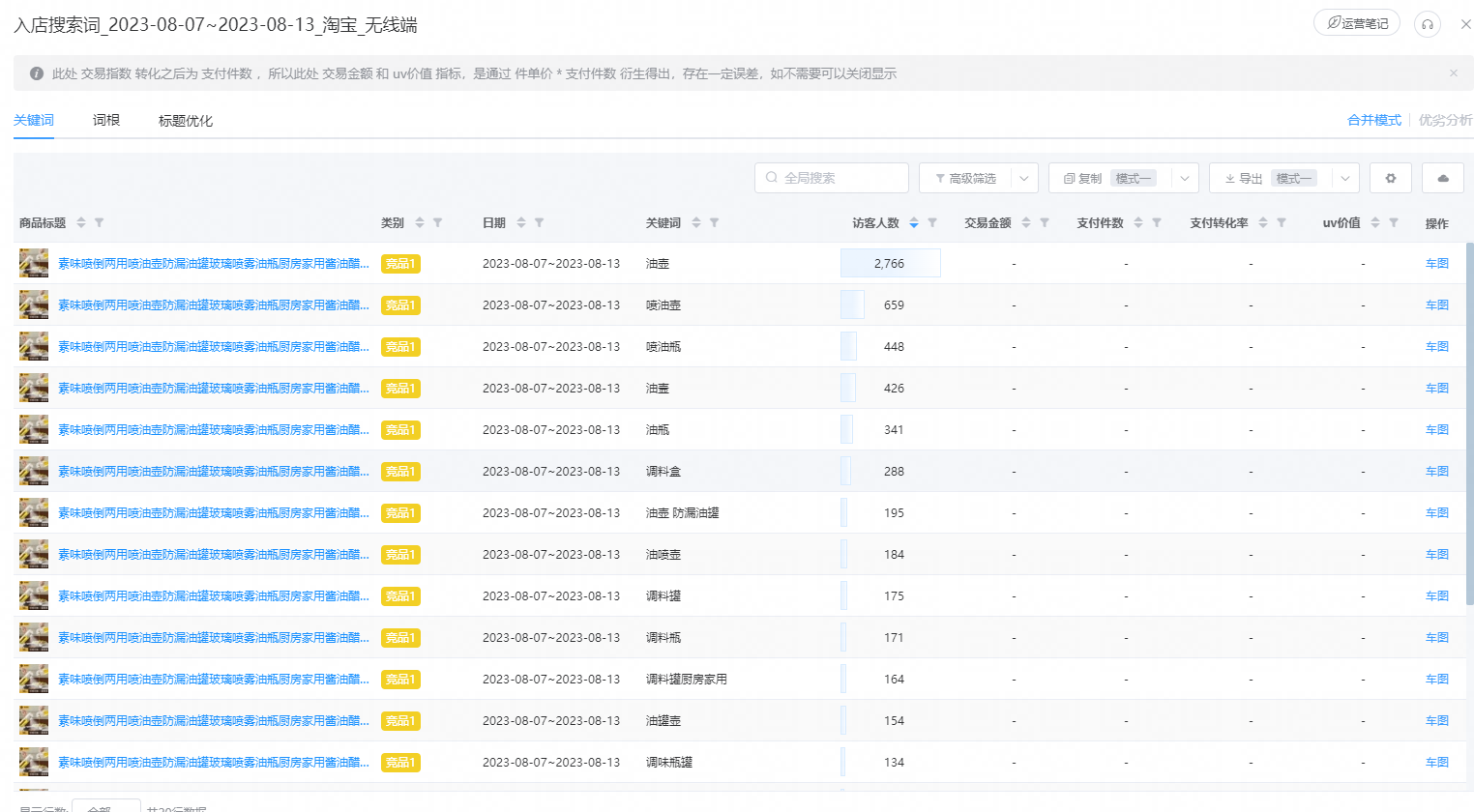
Task: Click the settings gear icon in toolbar
Action: point(1390,178)
